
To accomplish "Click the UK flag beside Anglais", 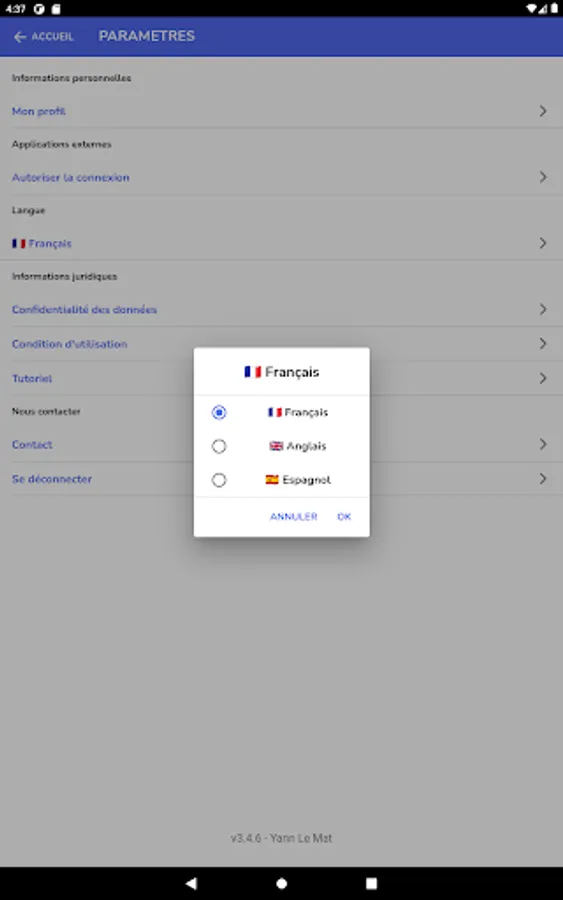I will pyautogui.click(x=276, y=446).
